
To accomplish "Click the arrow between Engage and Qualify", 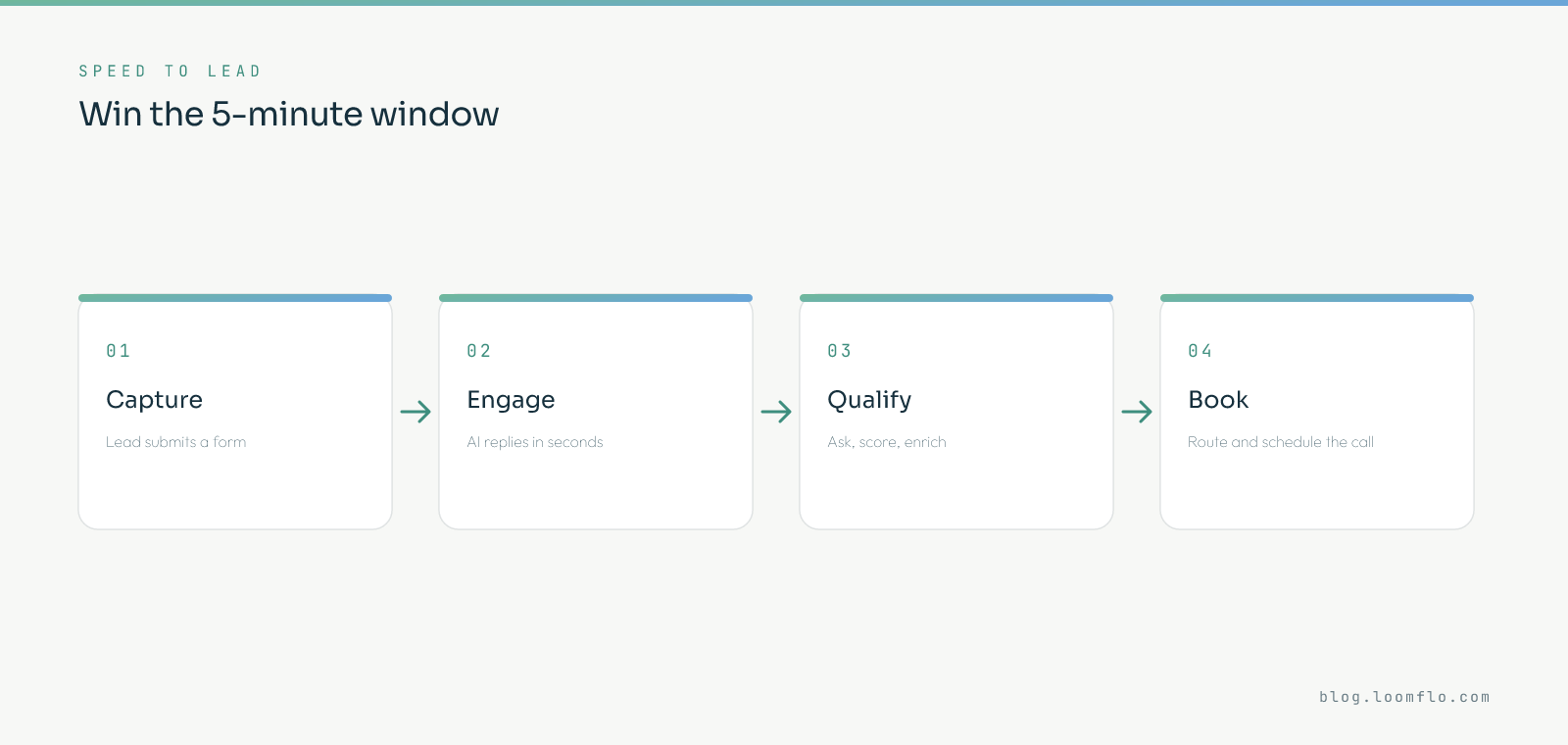I will [x=776, y=412].
